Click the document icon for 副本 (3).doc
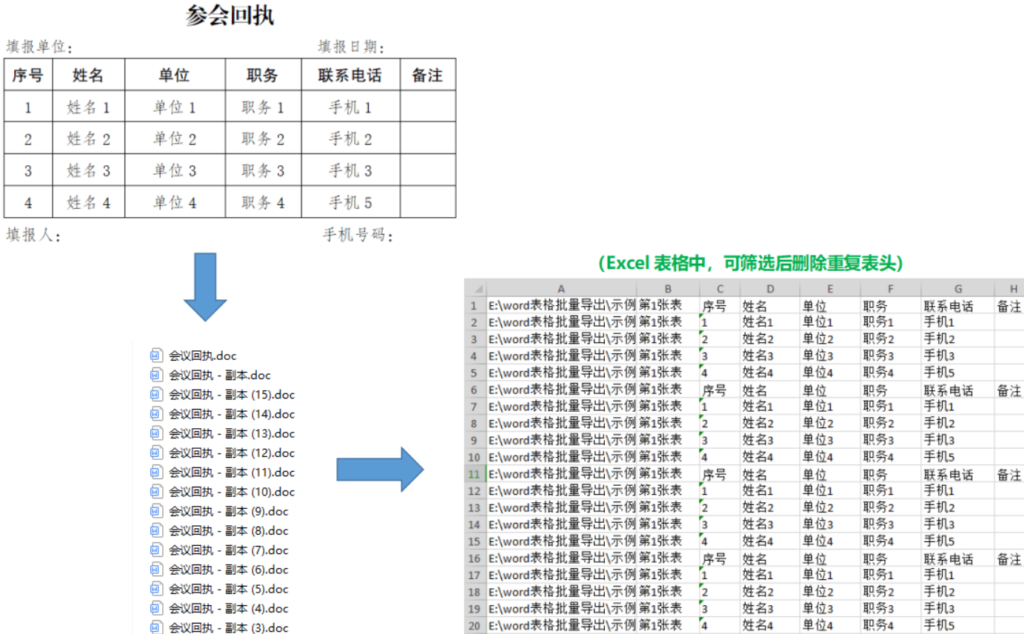This screenshot has height=634, width=1024. [156, 627]
